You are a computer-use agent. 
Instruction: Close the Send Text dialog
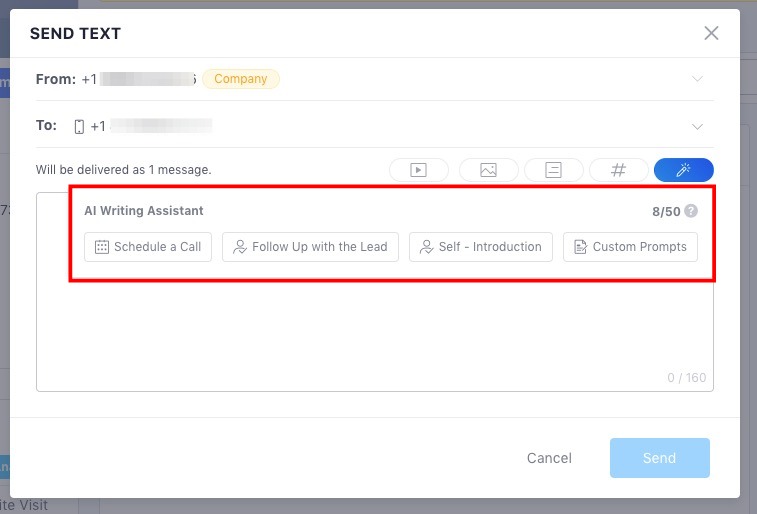(x=711, y=33)
